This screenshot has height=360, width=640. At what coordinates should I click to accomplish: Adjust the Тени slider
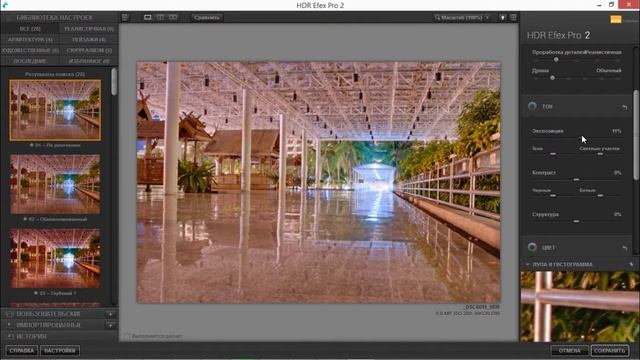click(553, 154)
